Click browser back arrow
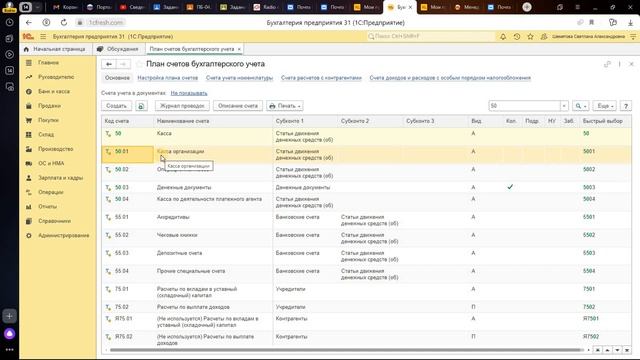The width and height of the screenshot is (640, 360). pos(29,22)
